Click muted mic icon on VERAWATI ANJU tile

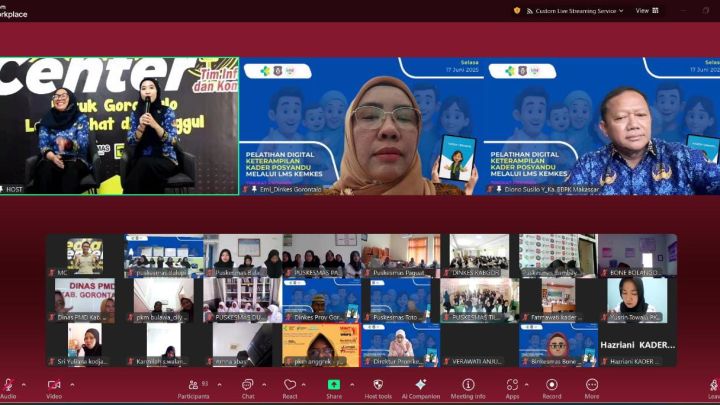coord(446,362)
